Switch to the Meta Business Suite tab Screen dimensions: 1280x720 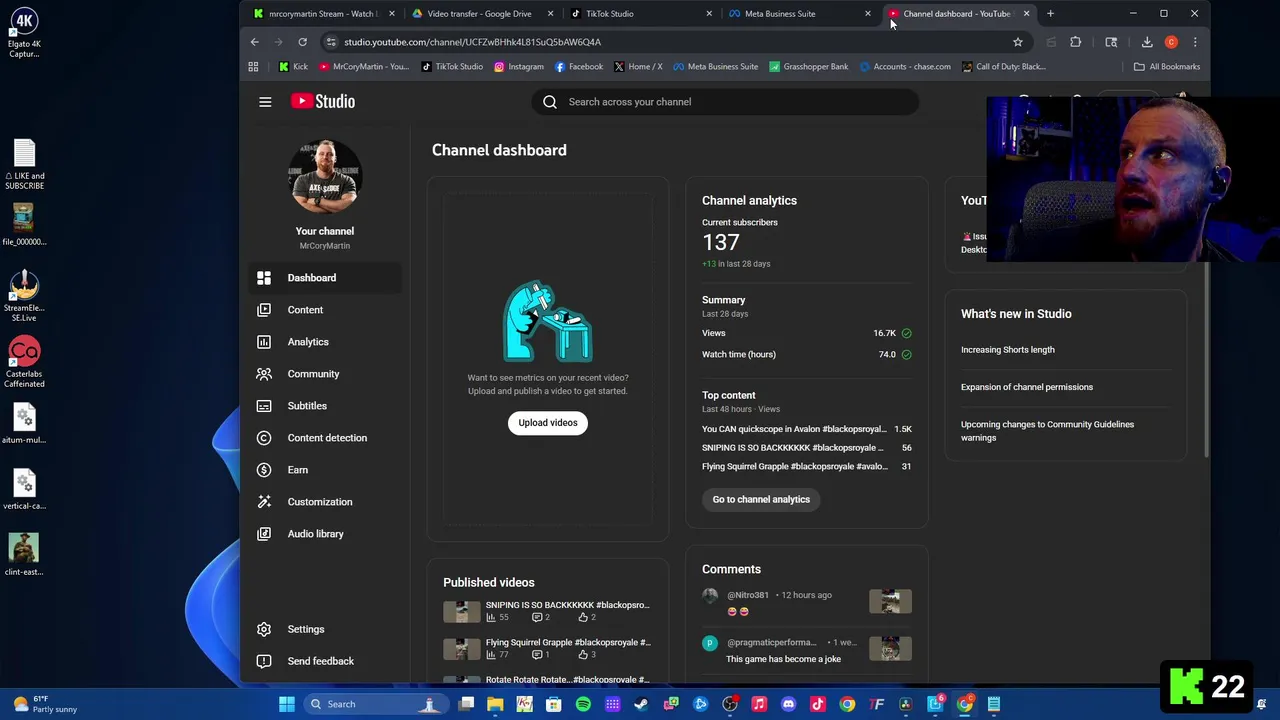[798, 14]
